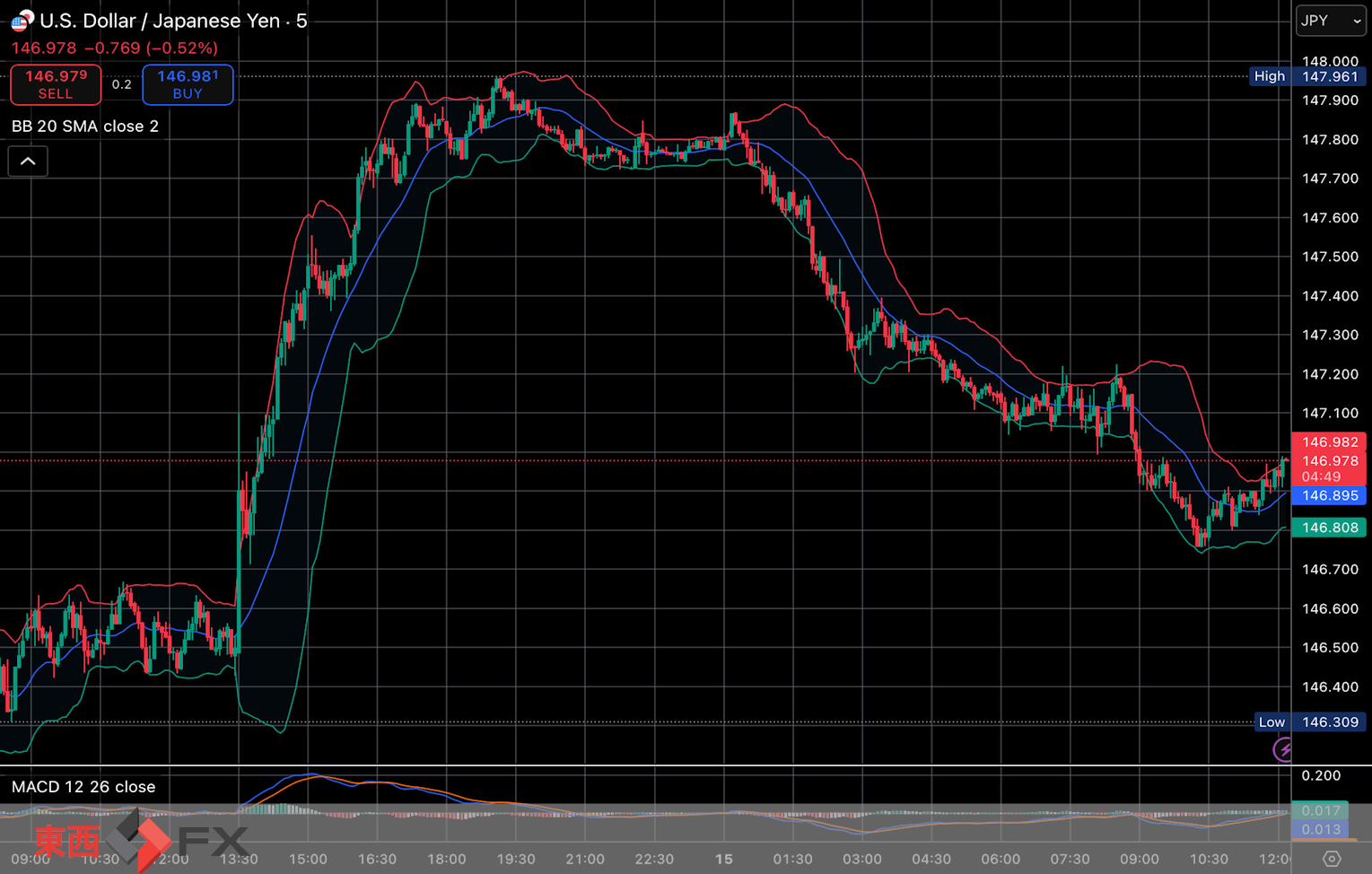Click the red 146.982 current price label

pyautogui.click(x=1329, y=442)
